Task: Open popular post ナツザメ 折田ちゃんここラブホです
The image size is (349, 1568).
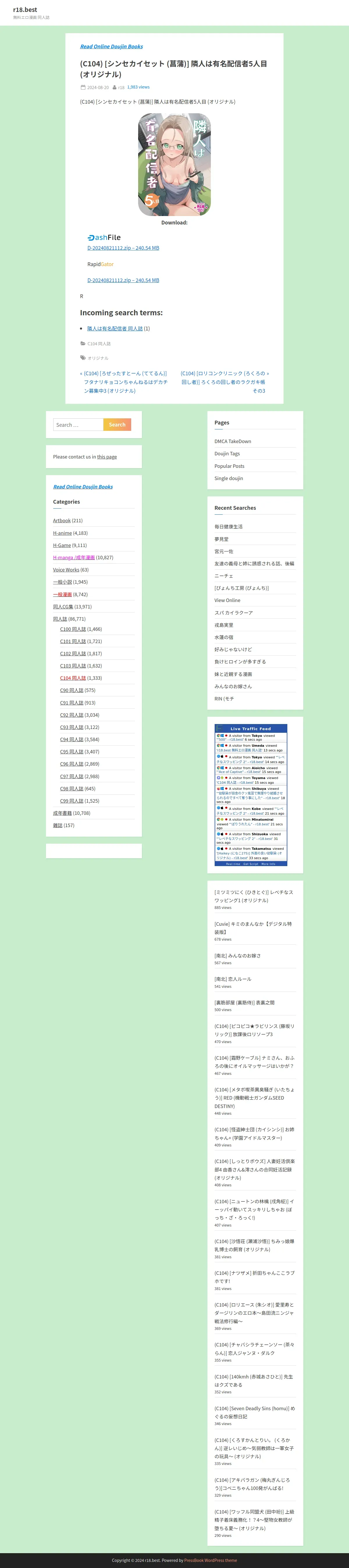Action: 254,1277
